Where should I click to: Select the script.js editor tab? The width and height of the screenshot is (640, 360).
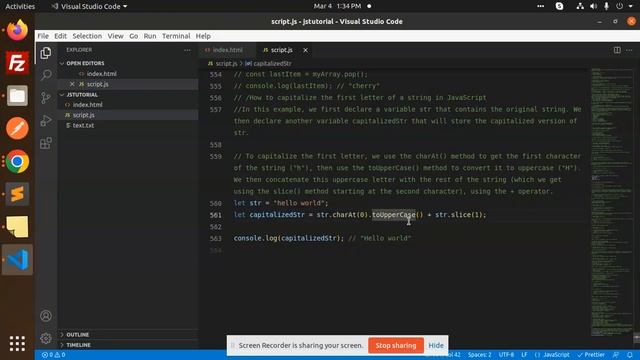[281, 50]
